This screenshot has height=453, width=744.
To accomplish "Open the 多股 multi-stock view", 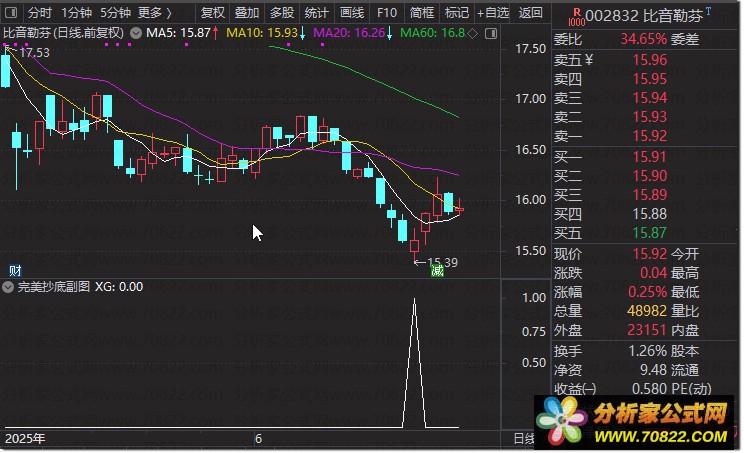I will click(x=282, y=12).
